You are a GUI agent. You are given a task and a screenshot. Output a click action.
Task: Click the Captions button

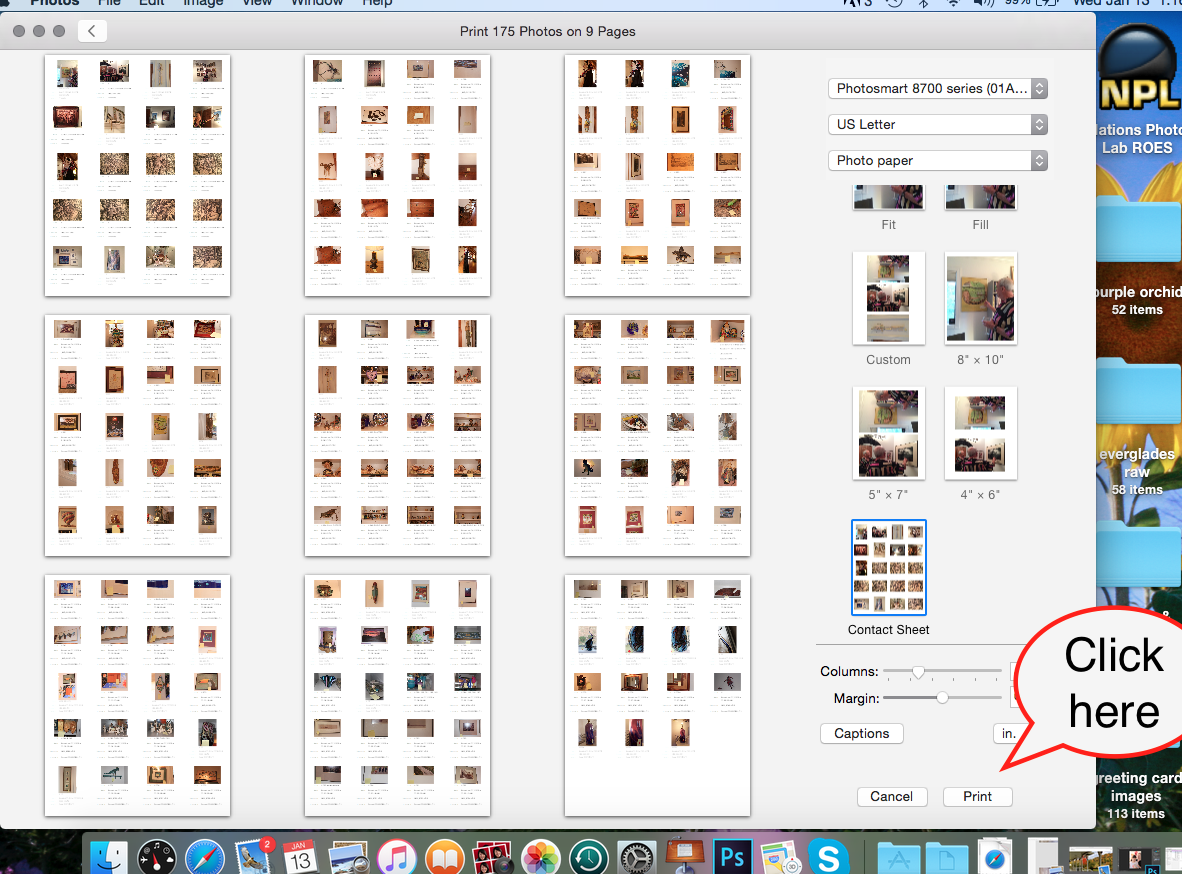(862, 733)
